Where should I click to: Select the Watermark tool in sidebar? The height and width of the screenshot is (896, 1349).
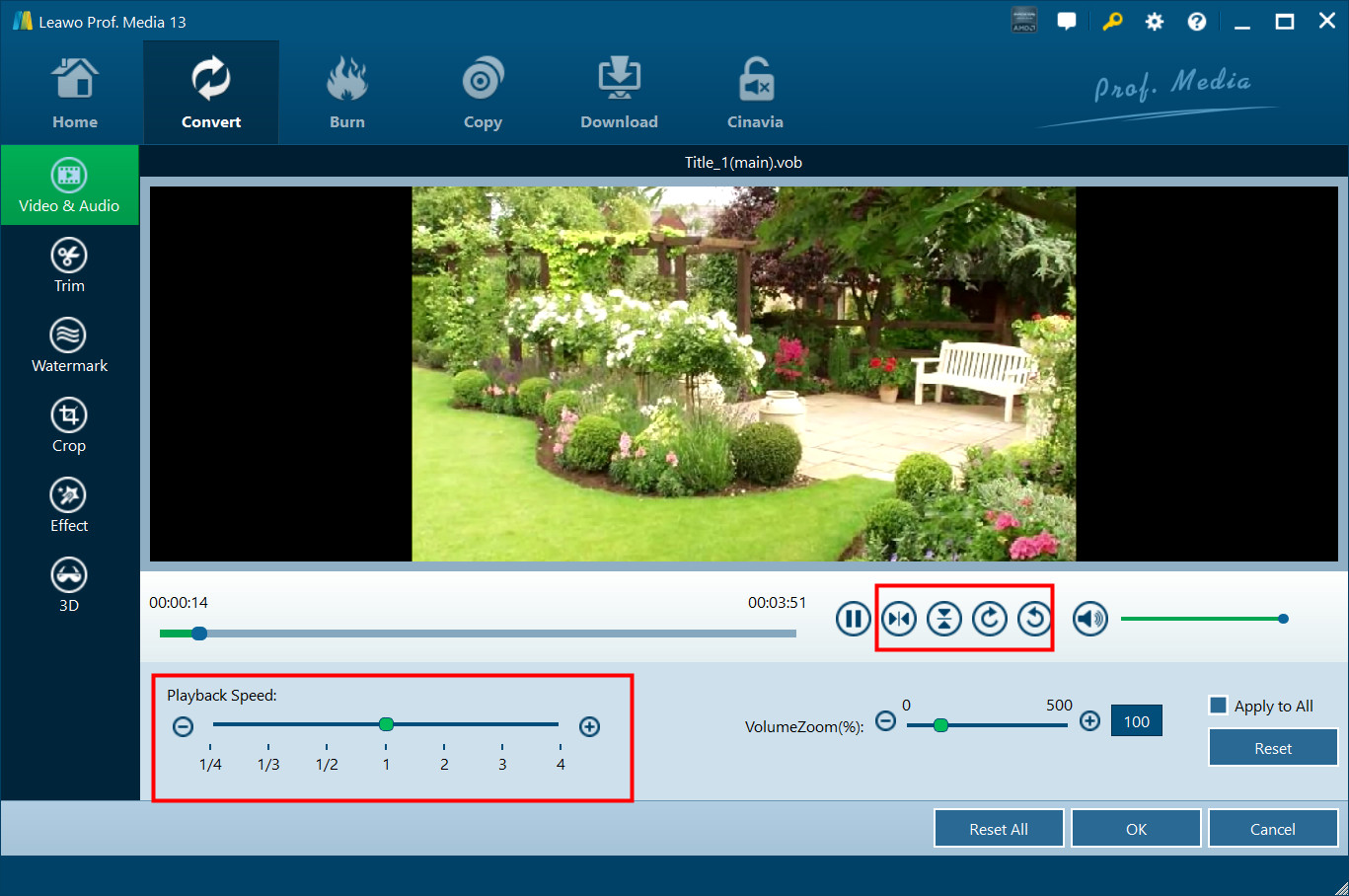pyautogui.click(x=69, y=345)
